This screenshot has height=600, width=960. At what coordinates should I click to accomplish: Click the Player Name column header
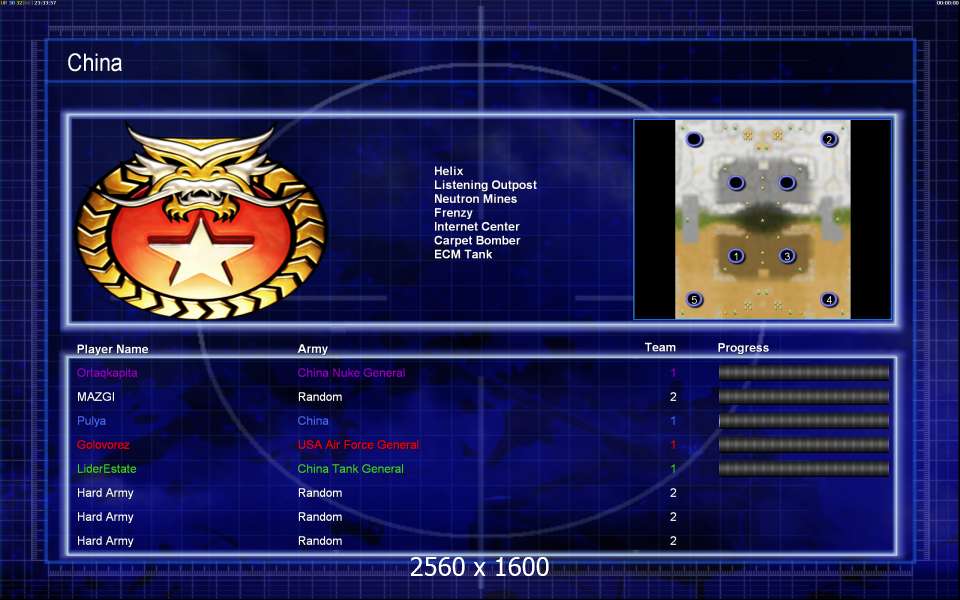tap(112, 349)
